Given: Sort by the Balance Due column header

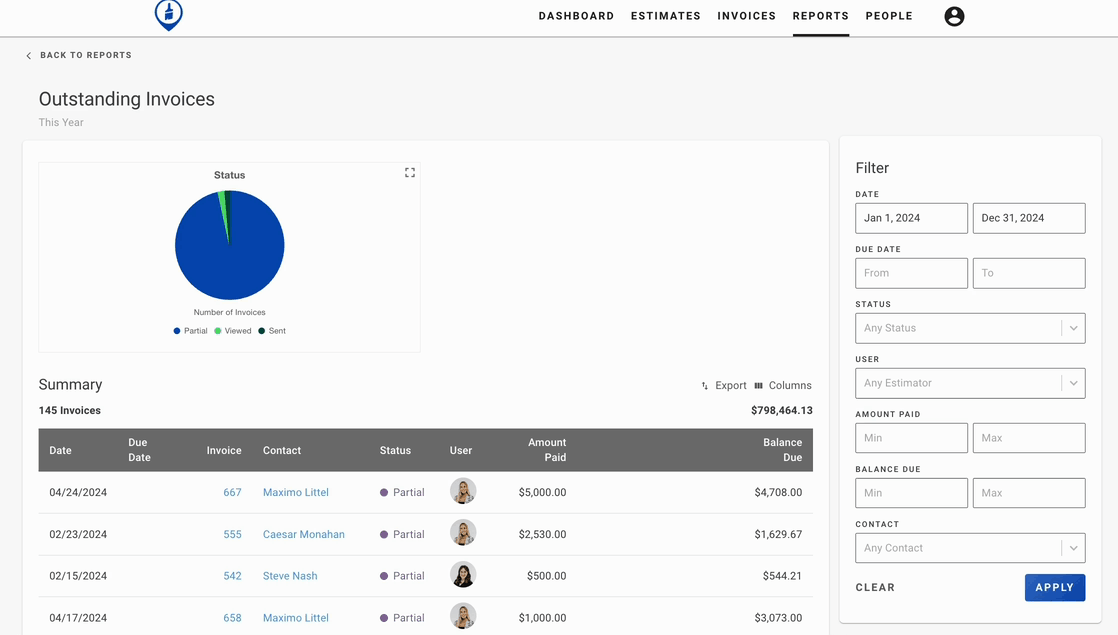Looking at the screenshot, I should point(782,450).
